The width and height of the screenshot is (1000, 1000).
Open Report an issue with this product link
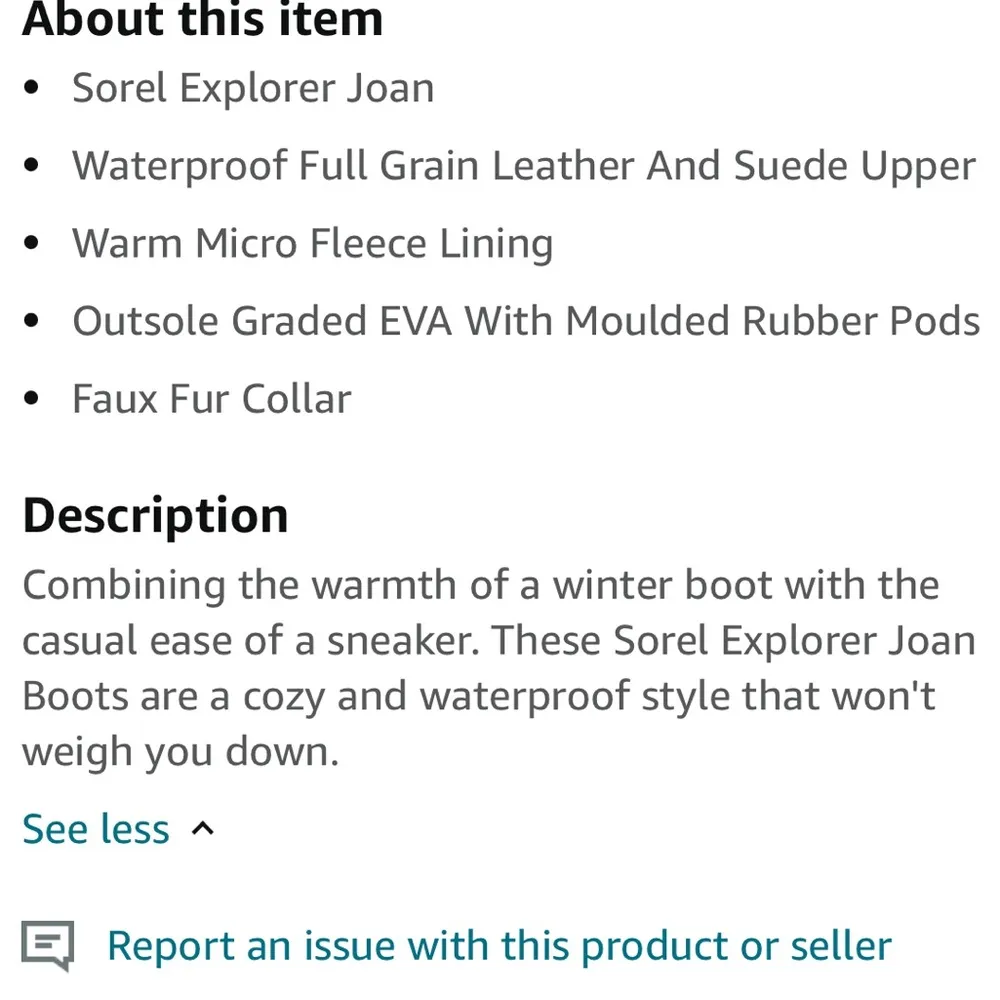(499, 945)
